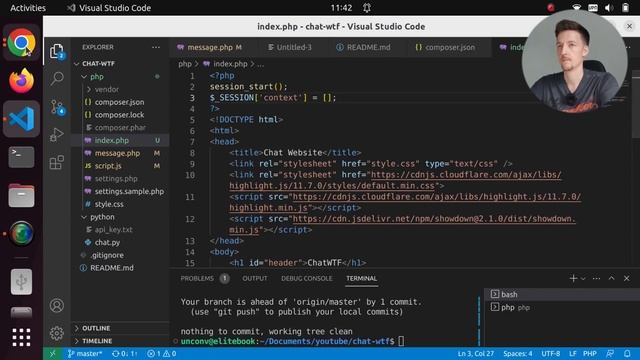Open the Source Control view icon

click(x=57, y=107)
